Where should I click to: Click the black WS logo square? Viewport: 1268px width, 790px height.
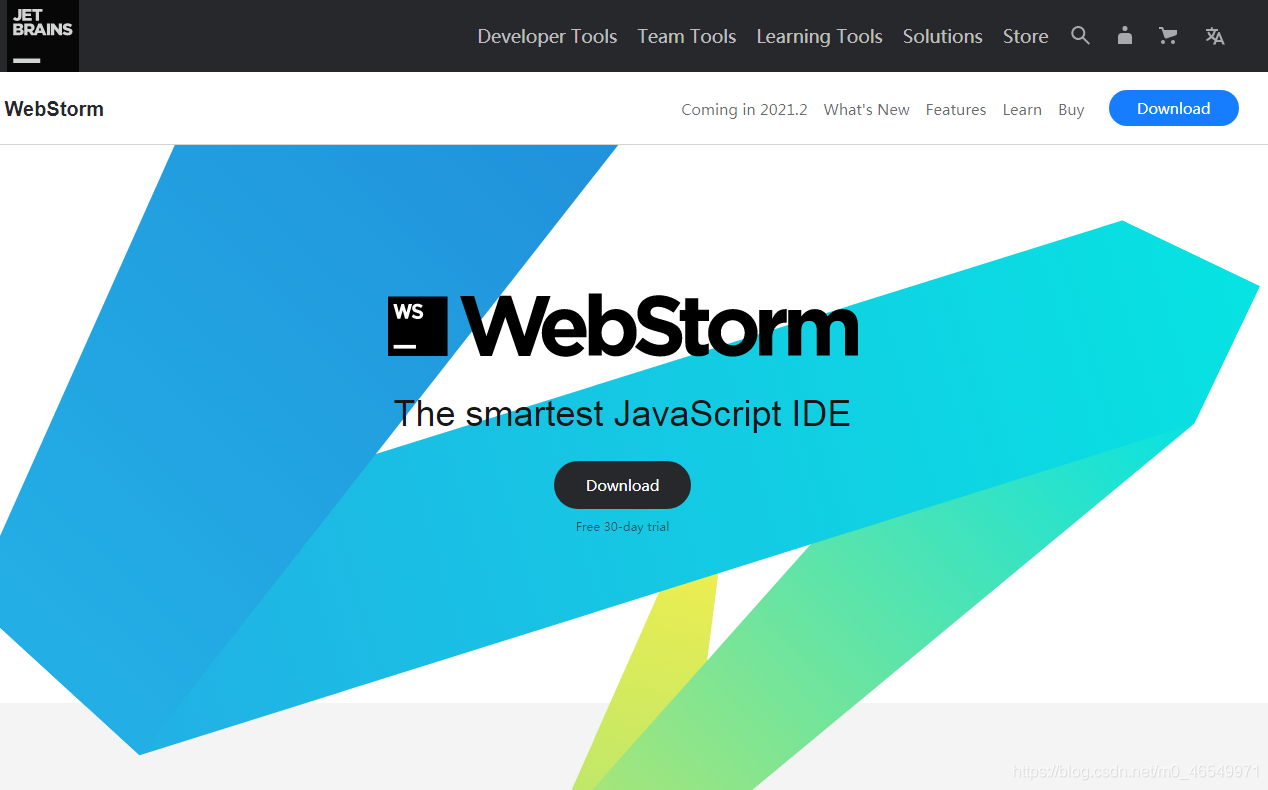click(x=417, y=326)
